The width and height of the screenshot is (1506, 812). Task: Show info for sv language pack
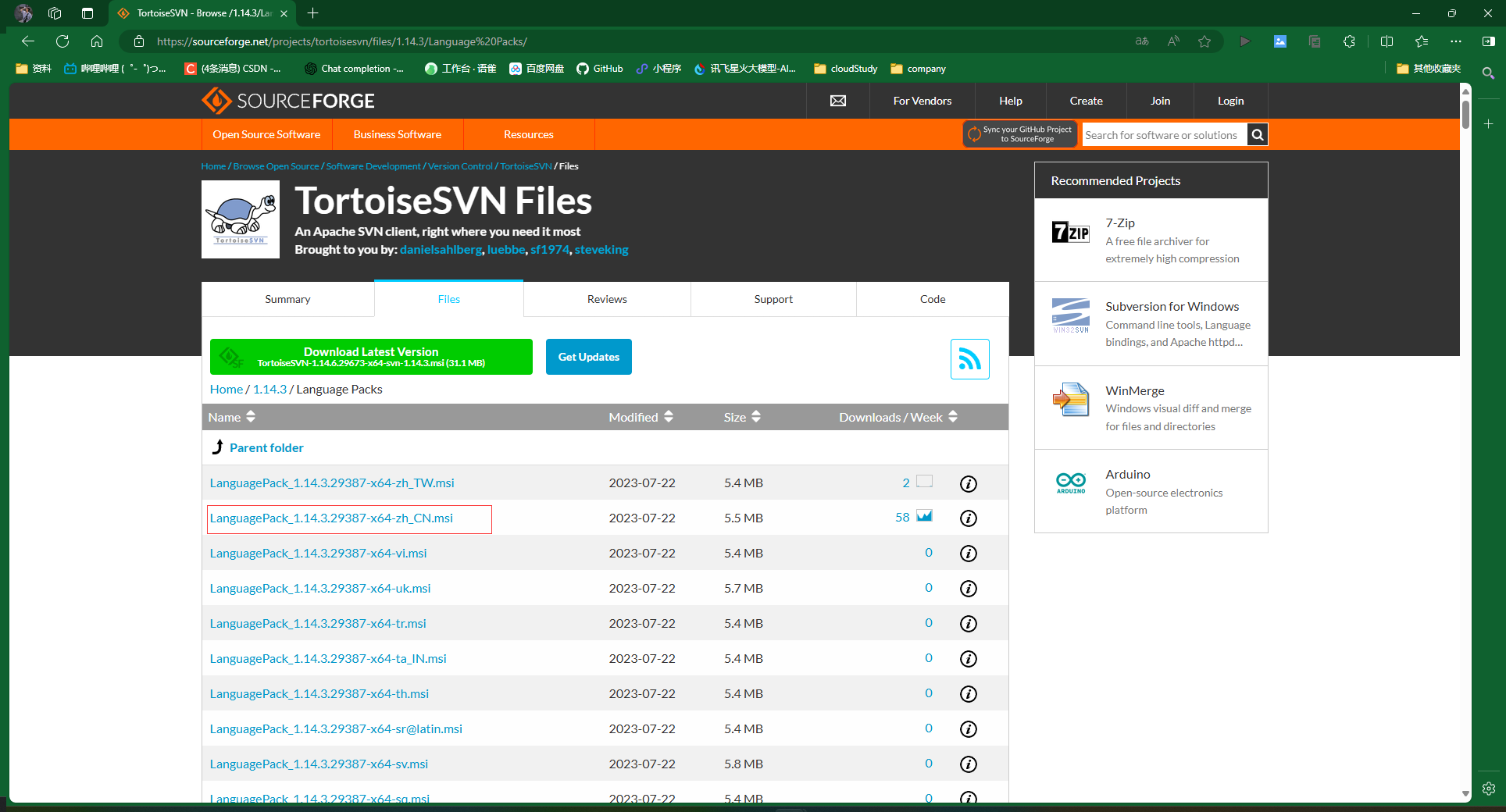tap(968, 764)
